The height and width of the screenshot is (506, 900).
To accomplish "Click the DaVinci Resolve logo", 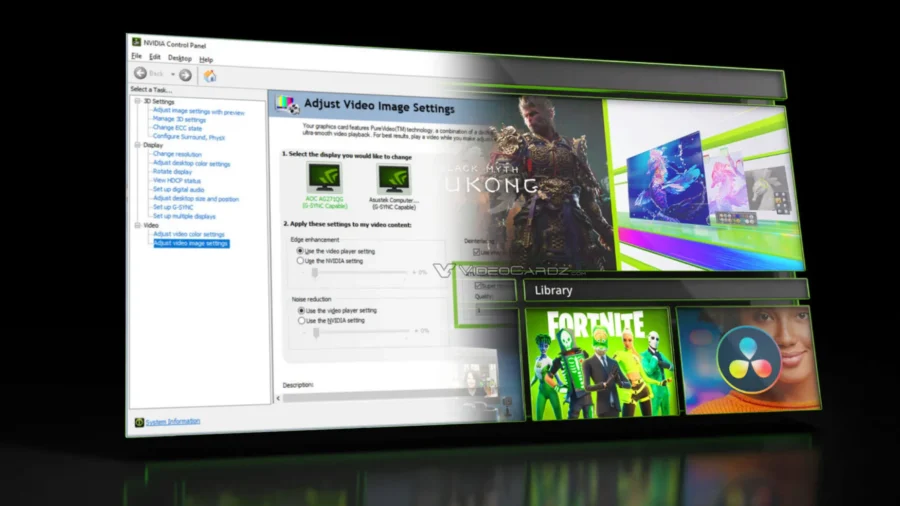I will (748, 359).
